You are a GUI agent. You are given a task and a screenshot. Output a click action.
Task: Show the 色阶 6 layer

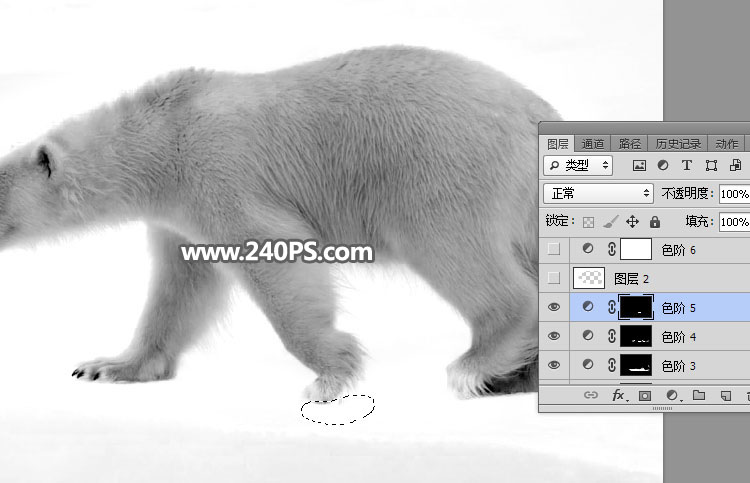[x=554, y=249]
